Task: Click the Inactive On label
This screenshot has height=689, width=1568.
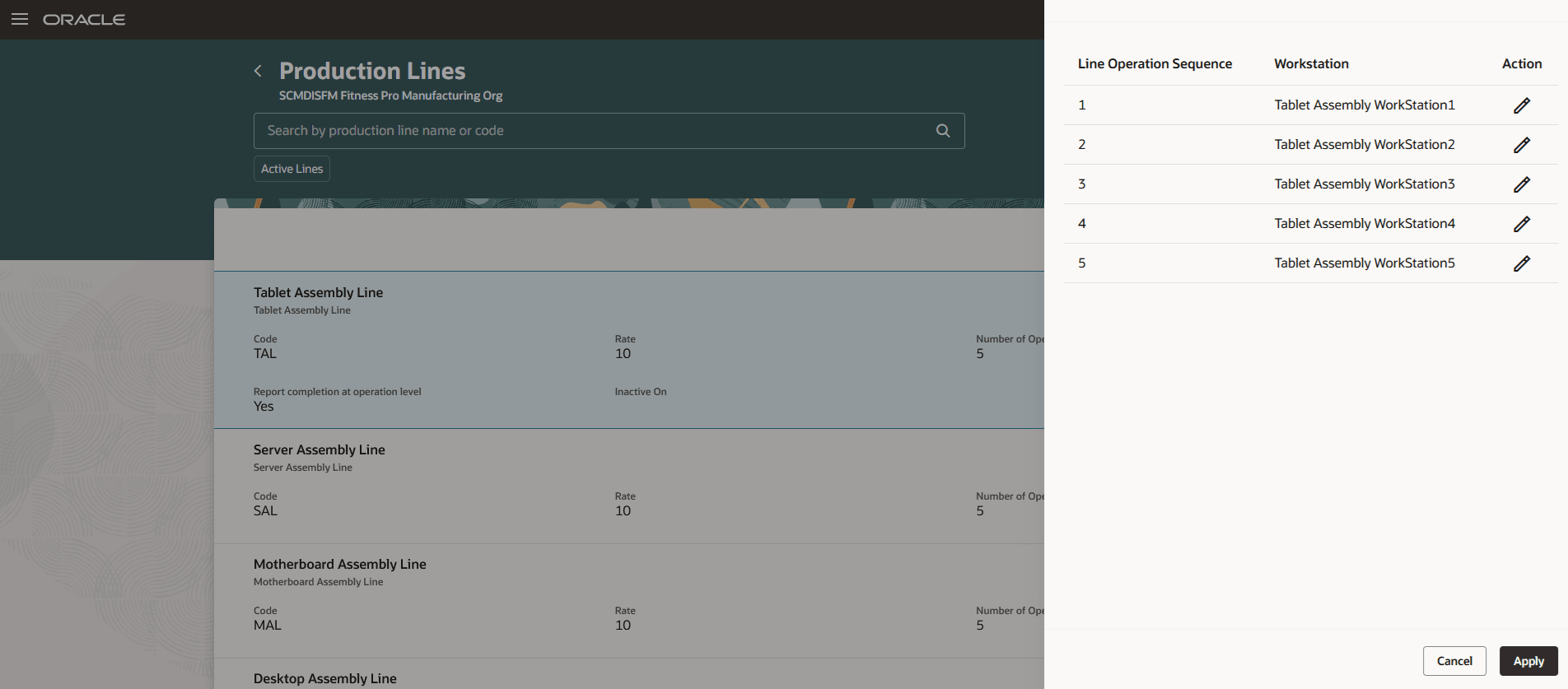Action: [x=641, y=392]
